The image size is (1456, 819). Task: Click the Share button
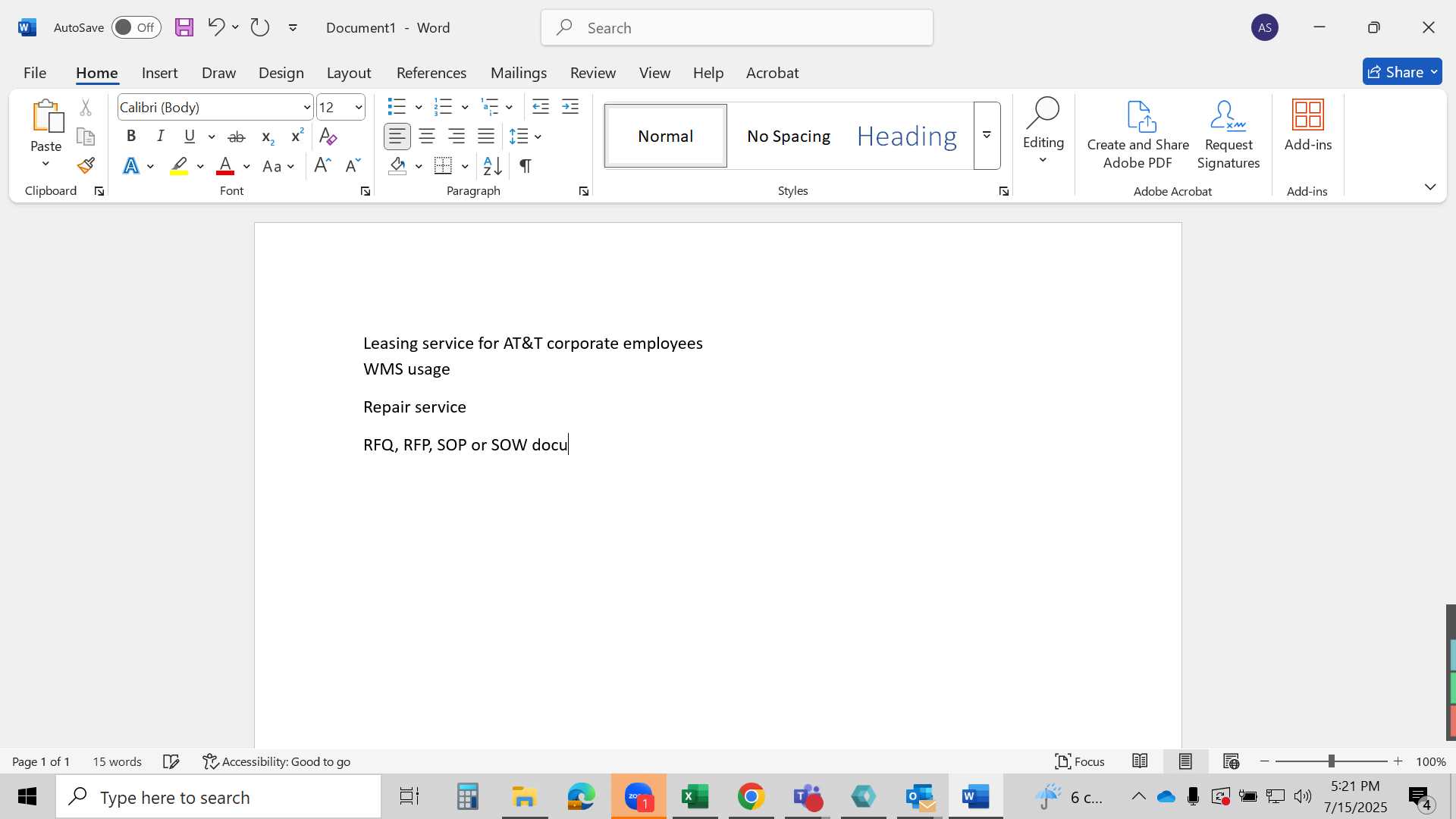1402,72
